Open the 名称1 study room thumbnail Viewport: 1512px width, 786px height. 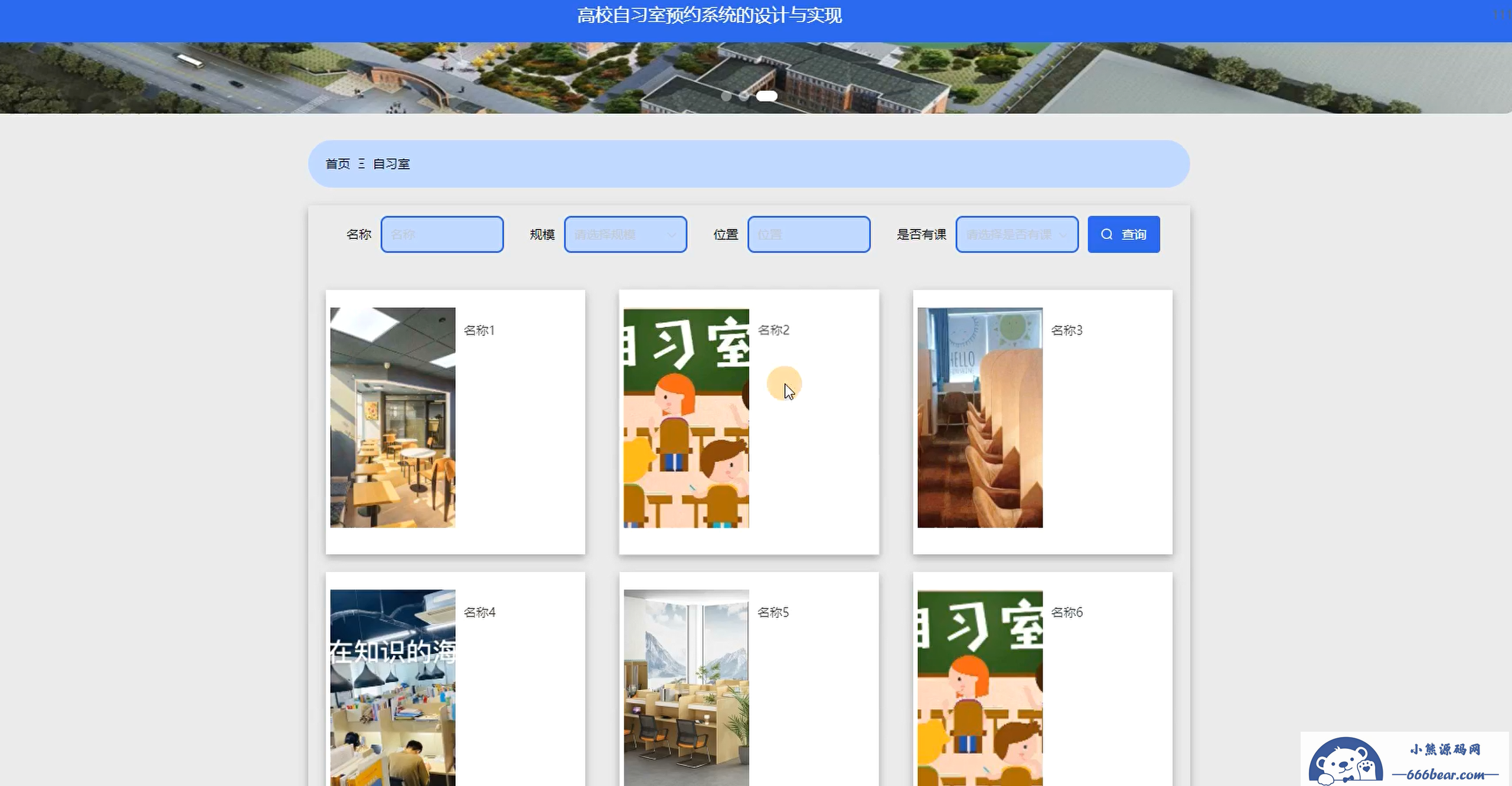393,417
